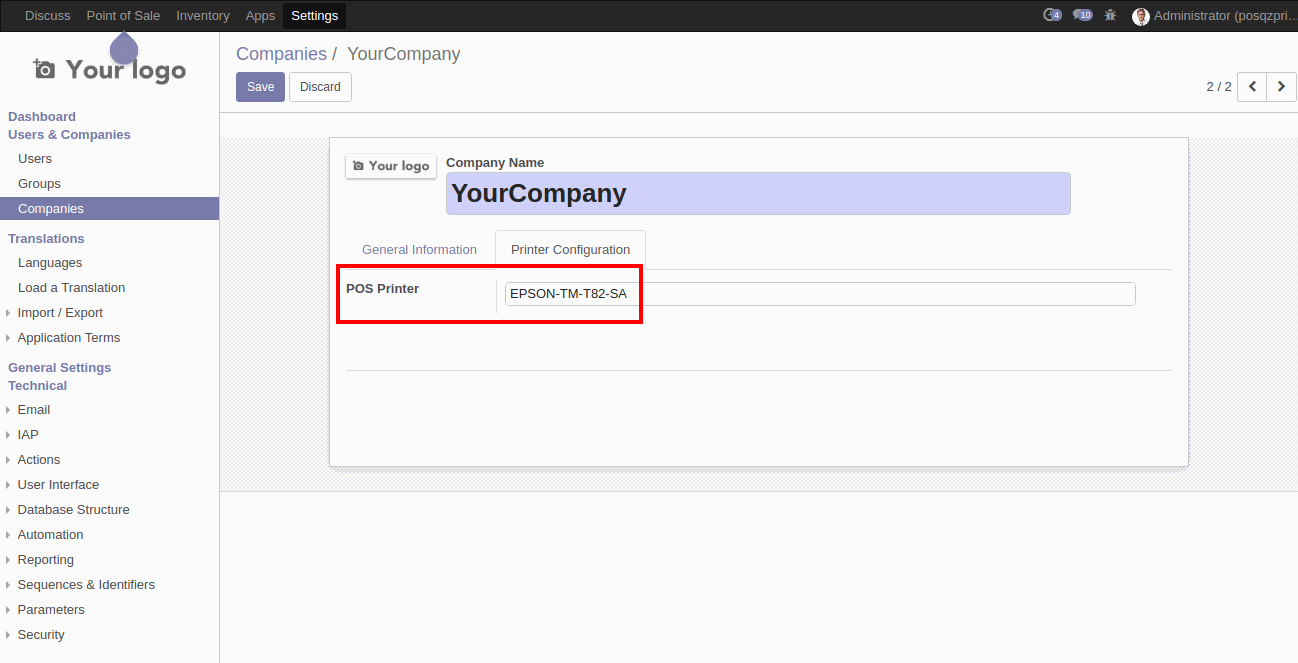
Task: Open the activities clock icon
Action: (x=1051, y=15)
